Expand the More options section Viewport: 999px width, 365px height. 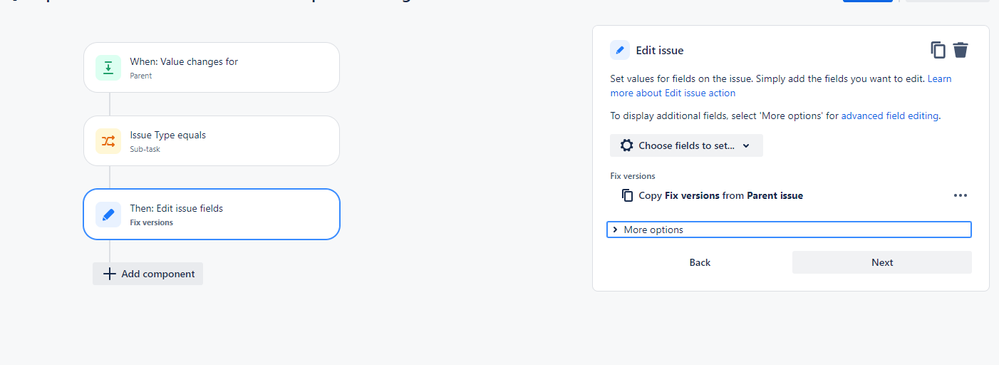tap(789, 229)
